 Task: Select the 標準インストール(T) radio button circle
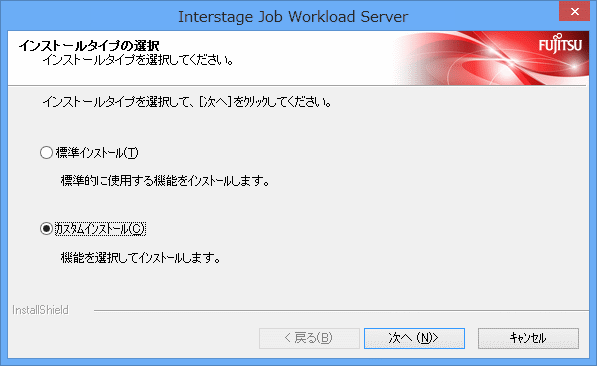46,153
